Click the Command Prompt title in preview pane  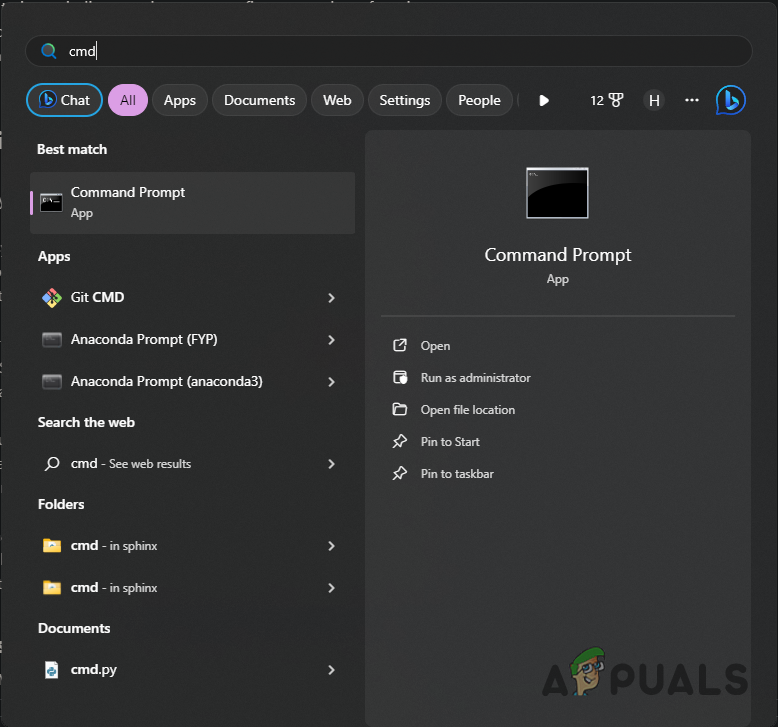(558, 255)
